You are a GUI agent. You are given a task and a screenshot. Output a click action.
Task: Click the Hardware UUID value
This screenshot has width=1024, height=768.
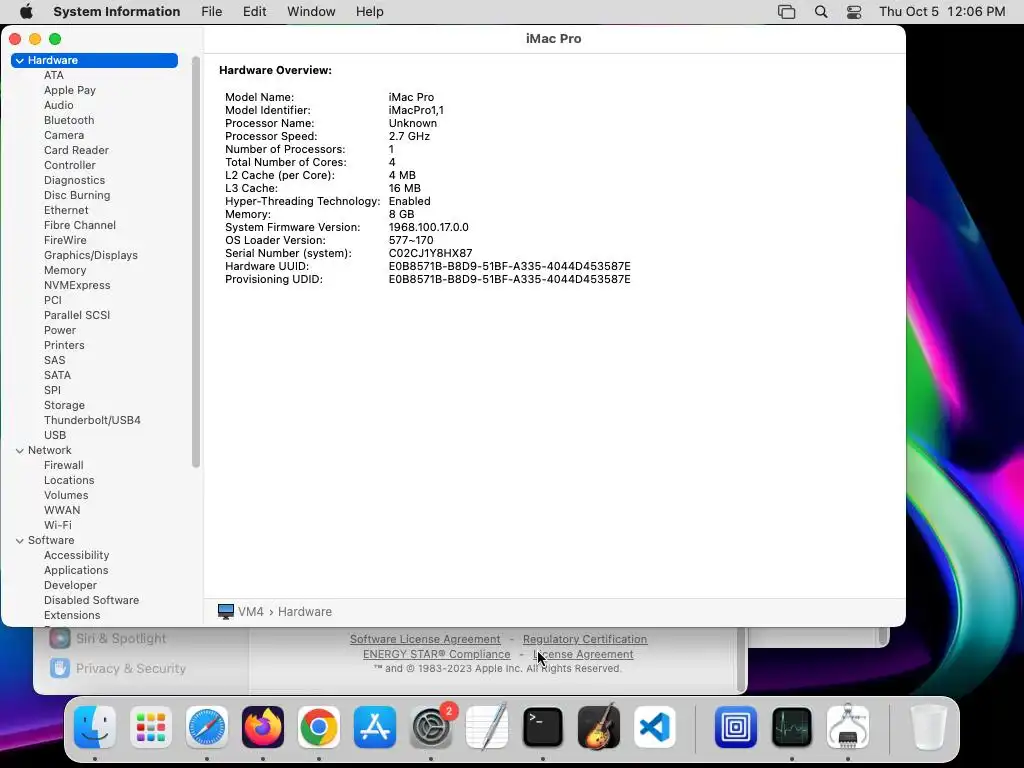(x=509, y=266)
